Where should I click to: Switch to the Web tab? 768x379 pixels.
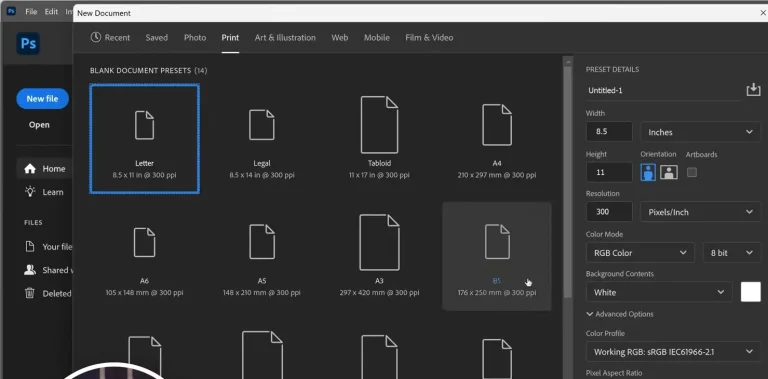(x=339, y=37)
